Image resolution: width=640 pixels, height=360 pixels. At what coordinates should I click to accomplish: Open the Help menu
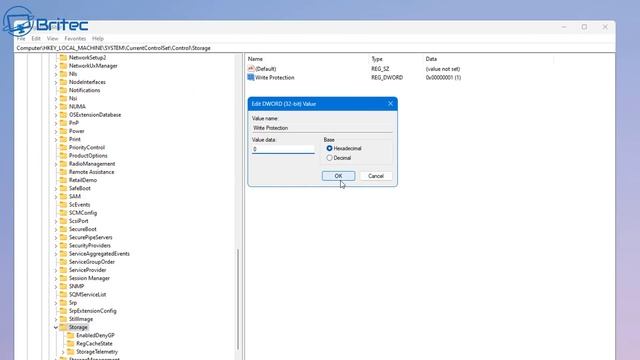[x=98, y=38]
